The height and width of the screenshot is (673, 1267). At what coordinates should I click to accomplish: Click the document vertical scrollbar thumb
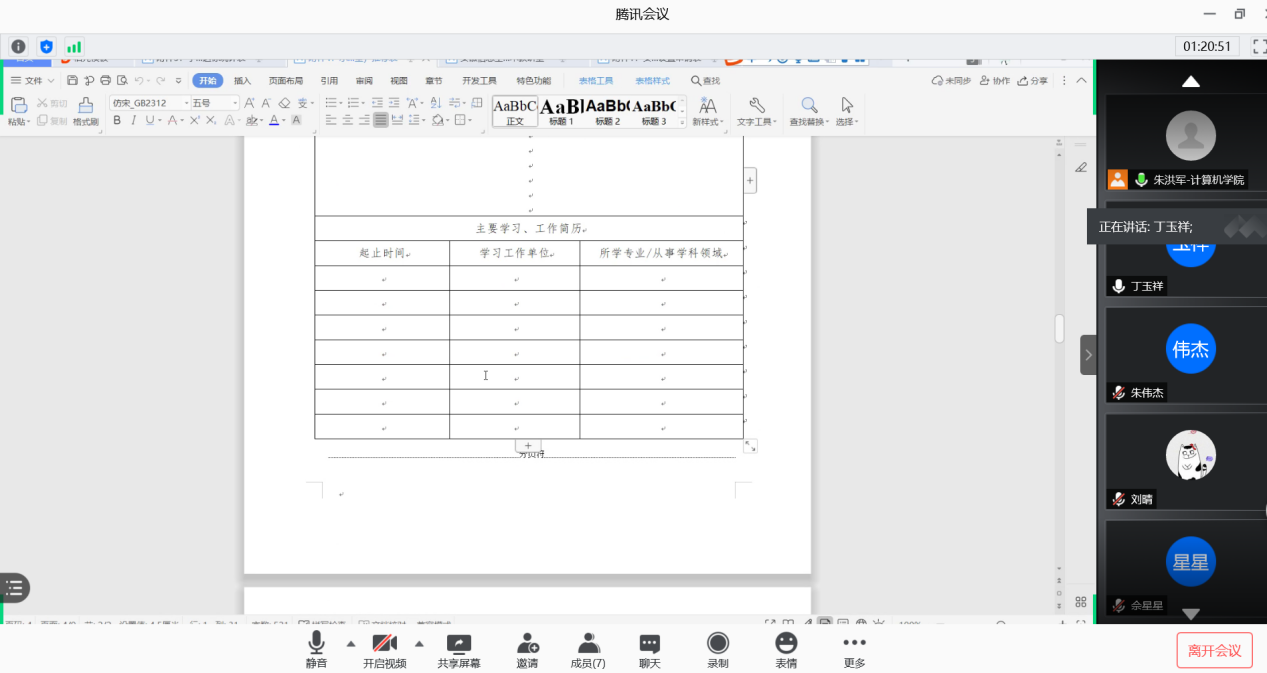tap(1059, 328)
